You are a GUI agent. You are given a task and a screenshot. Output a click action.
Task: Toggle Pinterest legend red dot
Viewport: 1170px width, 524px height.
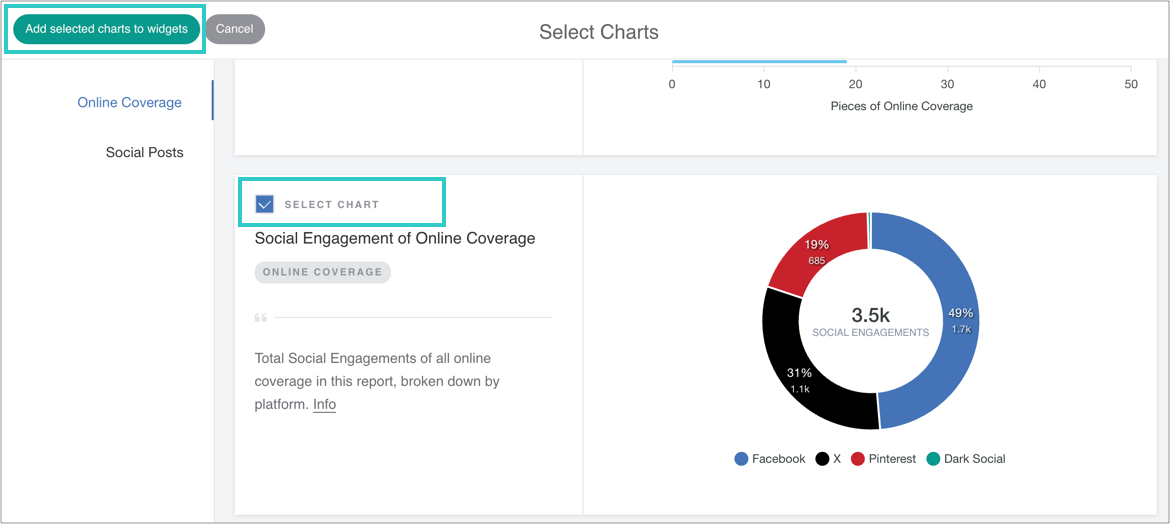(858, 459)
